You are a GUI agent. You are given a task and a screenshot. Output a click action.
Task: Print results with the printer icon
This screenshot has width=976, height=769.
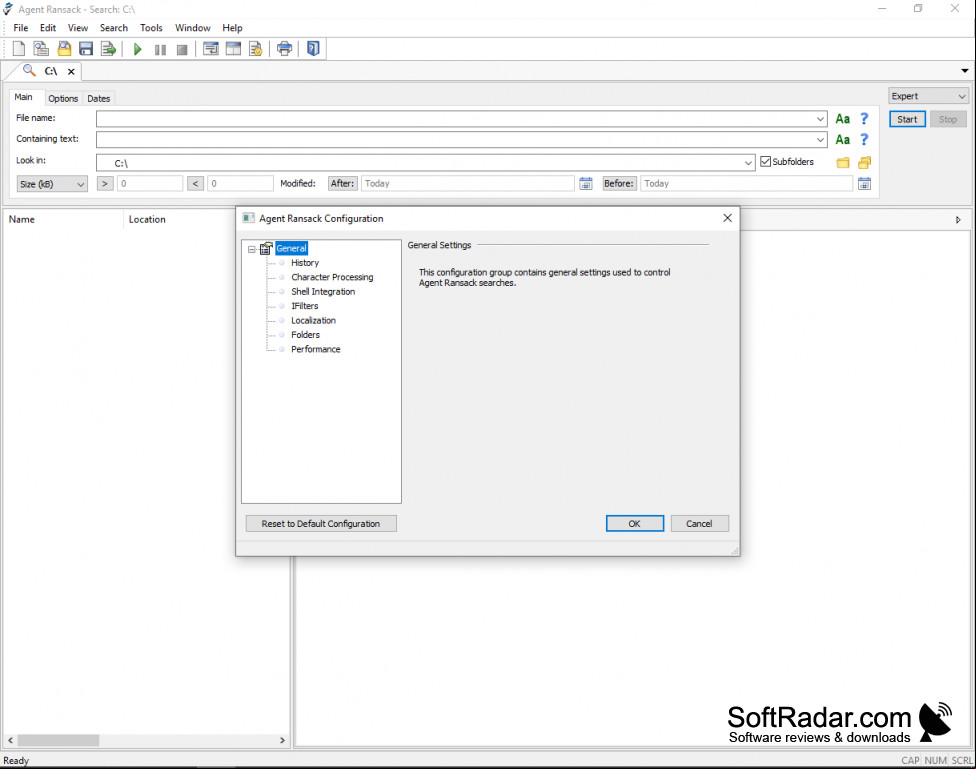coord(284,49)
